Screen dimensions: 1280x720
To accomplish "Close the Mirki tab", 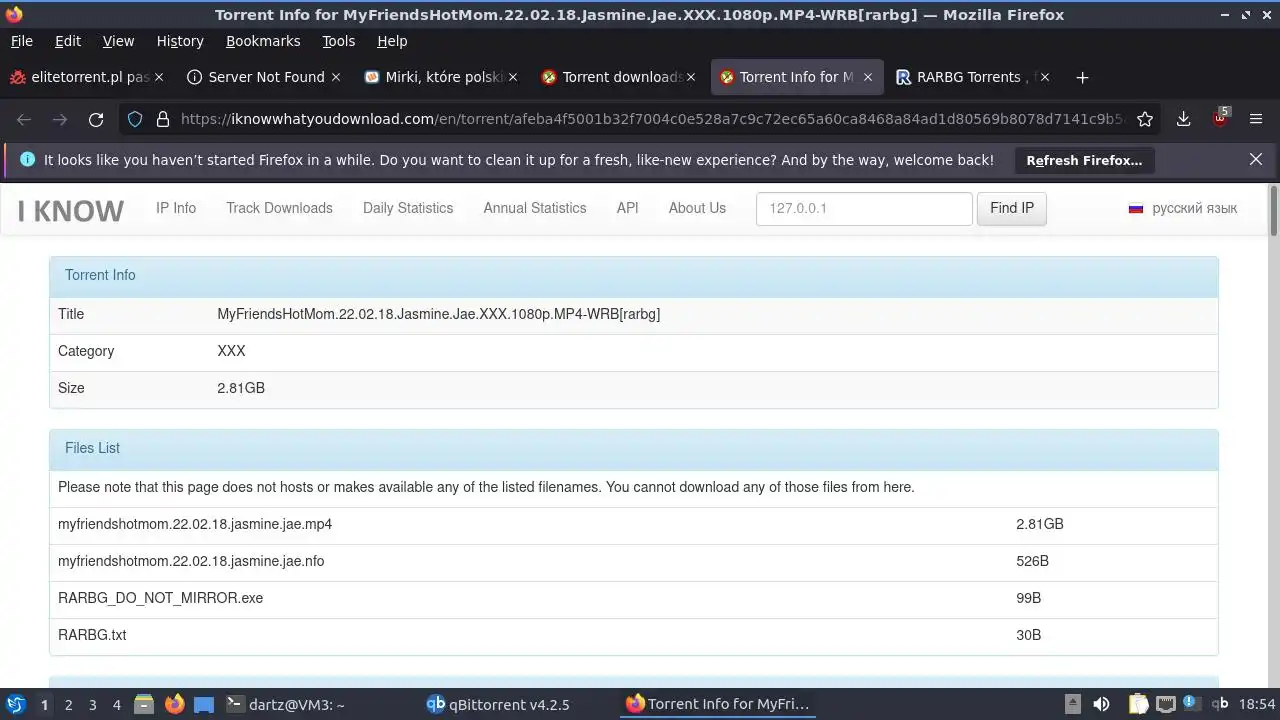I will (x=513, y=77).
